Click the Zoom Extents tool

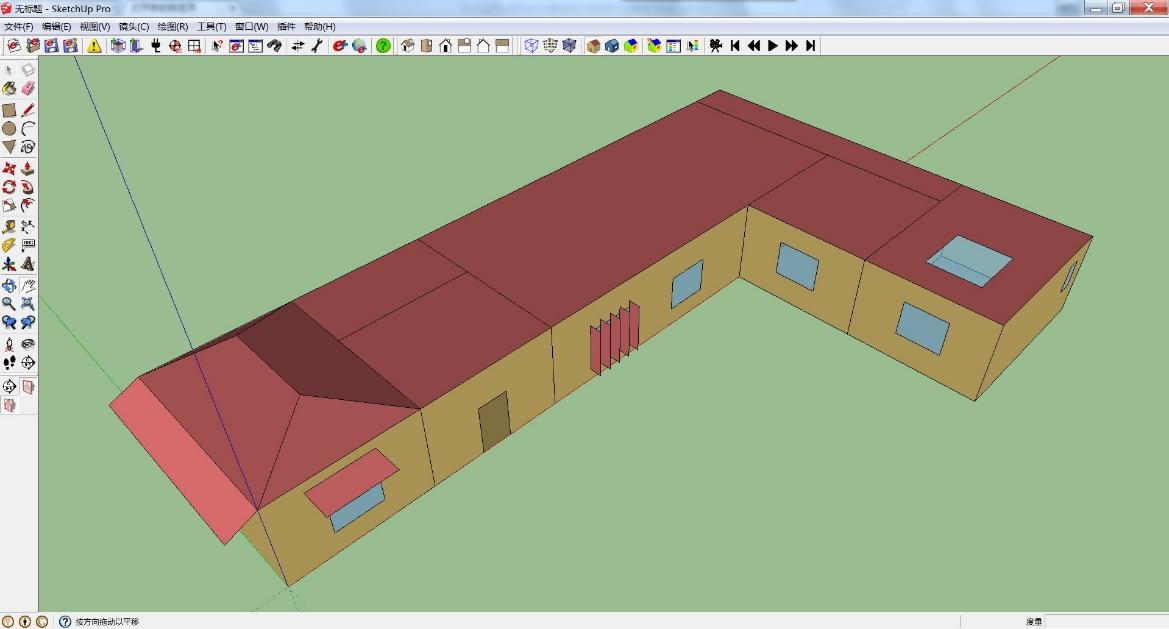pos(28,303)
